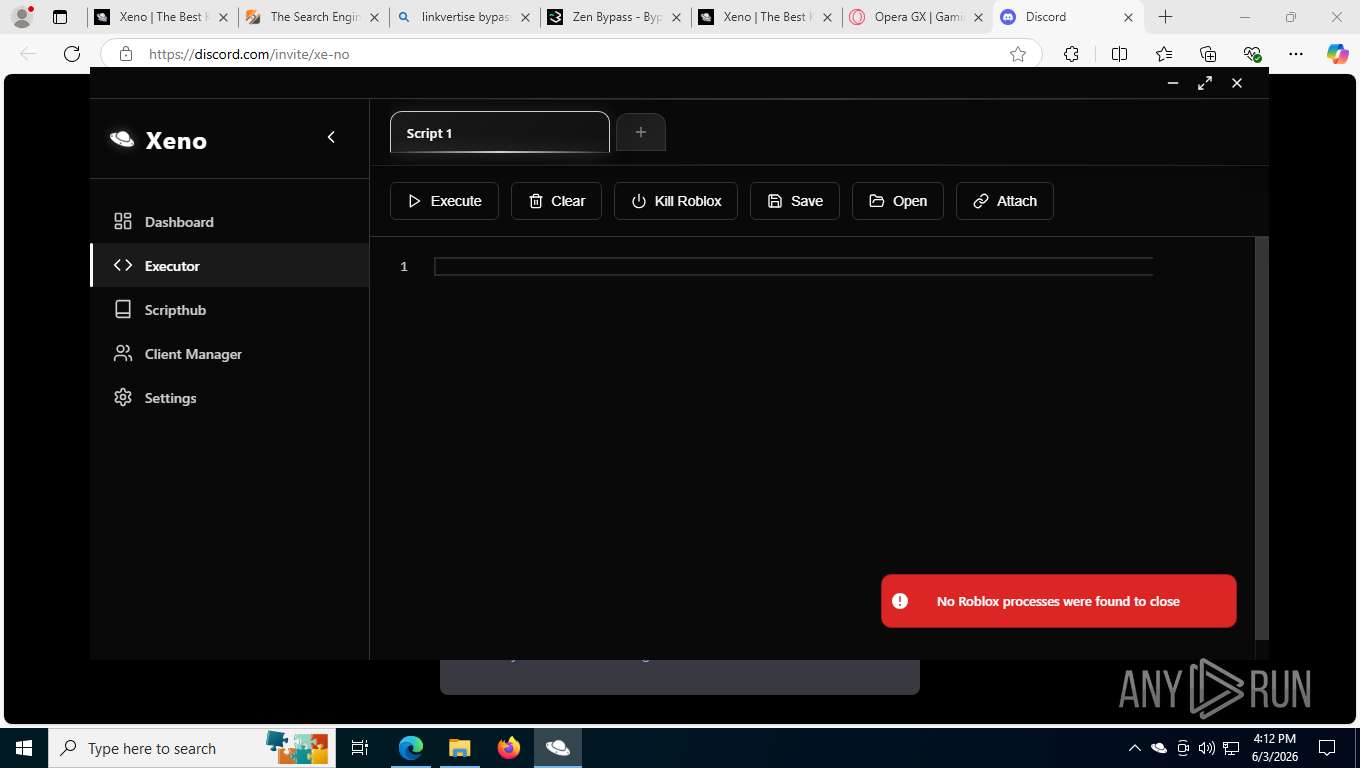Viewport: 1360px width, 768px height.
Task: Open the Windows Start menu
Action: [24, 748]
